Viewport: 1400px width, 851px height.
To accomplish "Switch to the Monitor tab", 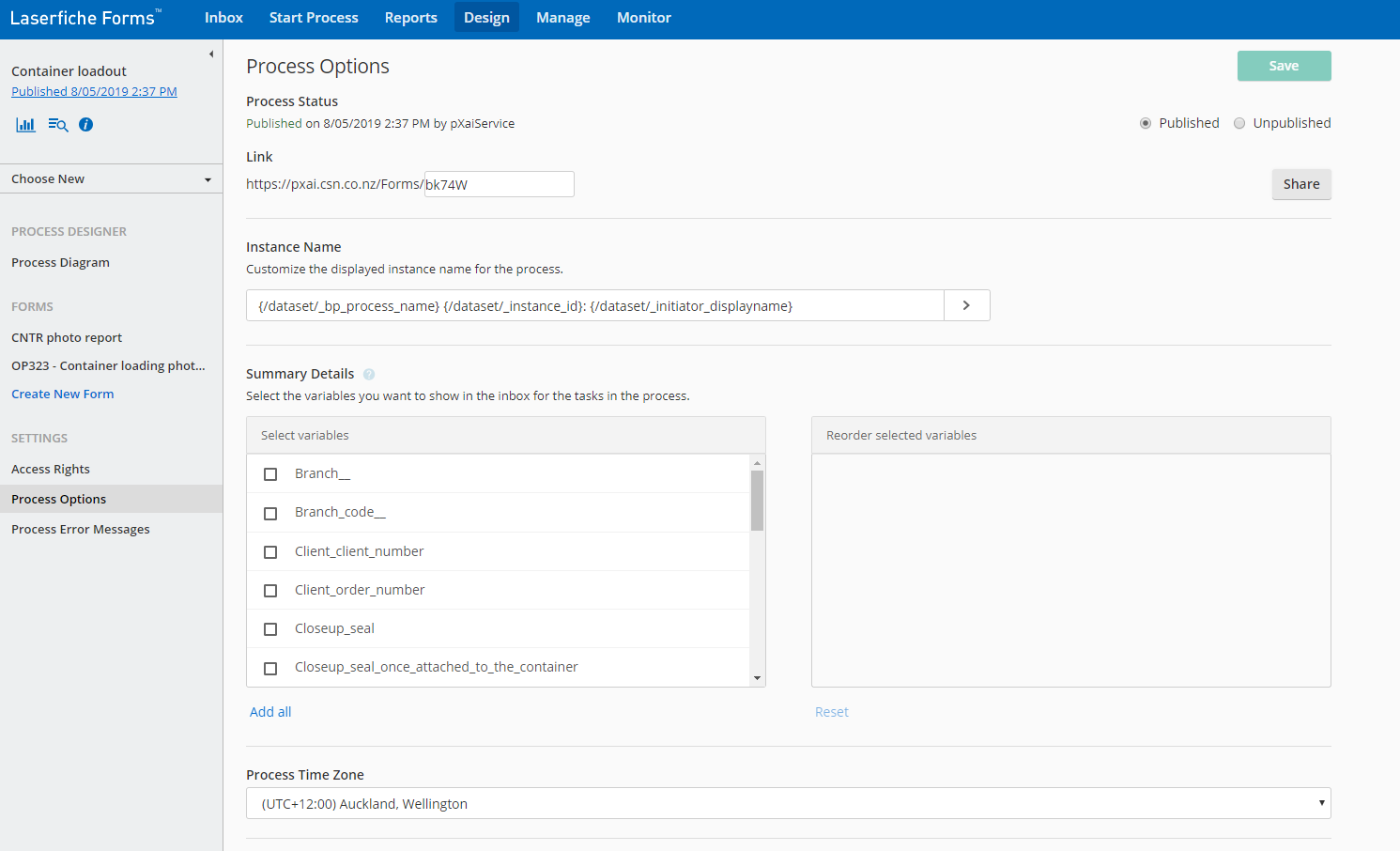I will click(x=643, y=18).
